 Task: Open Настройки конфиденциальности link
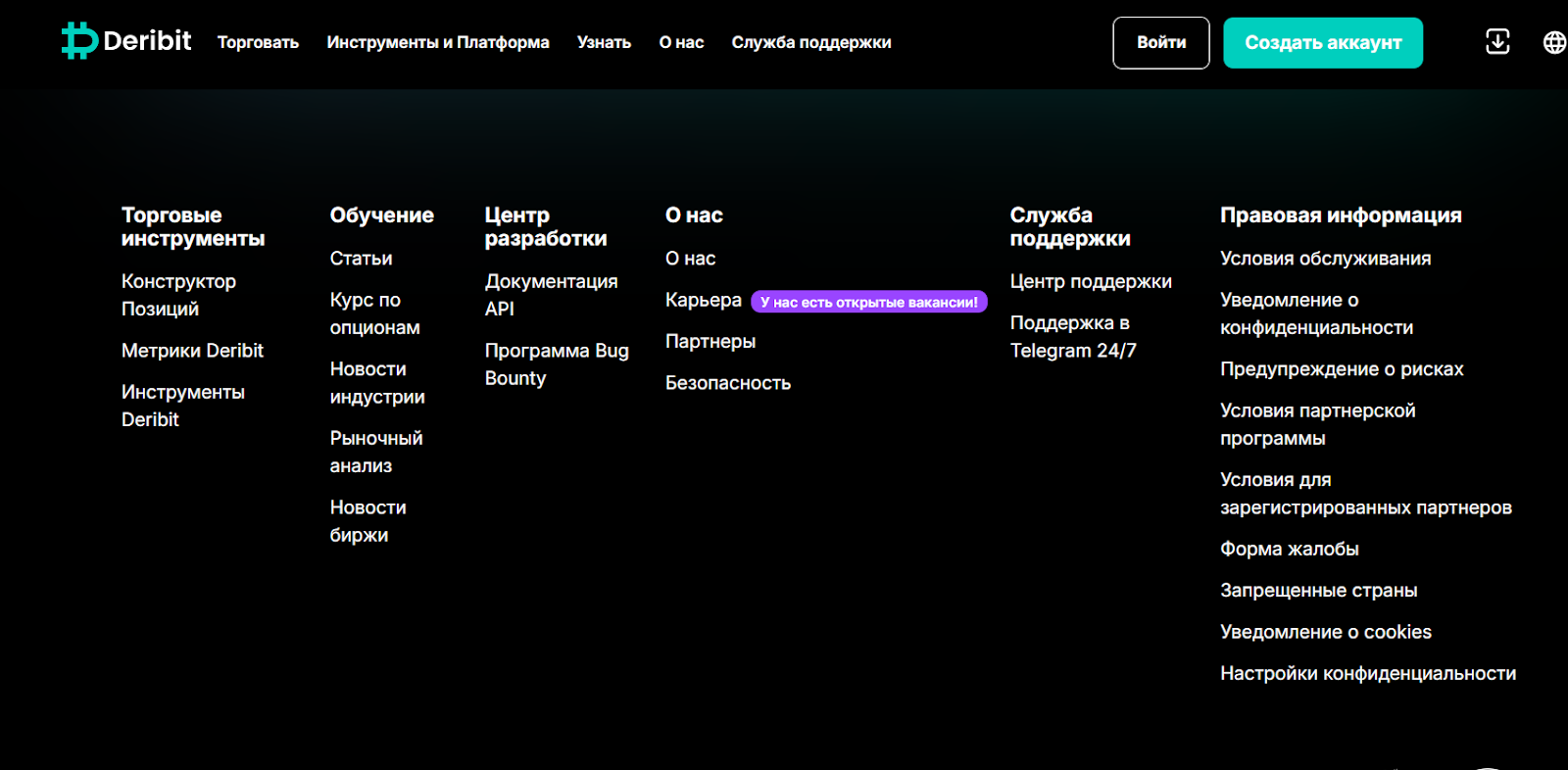pos(1368,673)
